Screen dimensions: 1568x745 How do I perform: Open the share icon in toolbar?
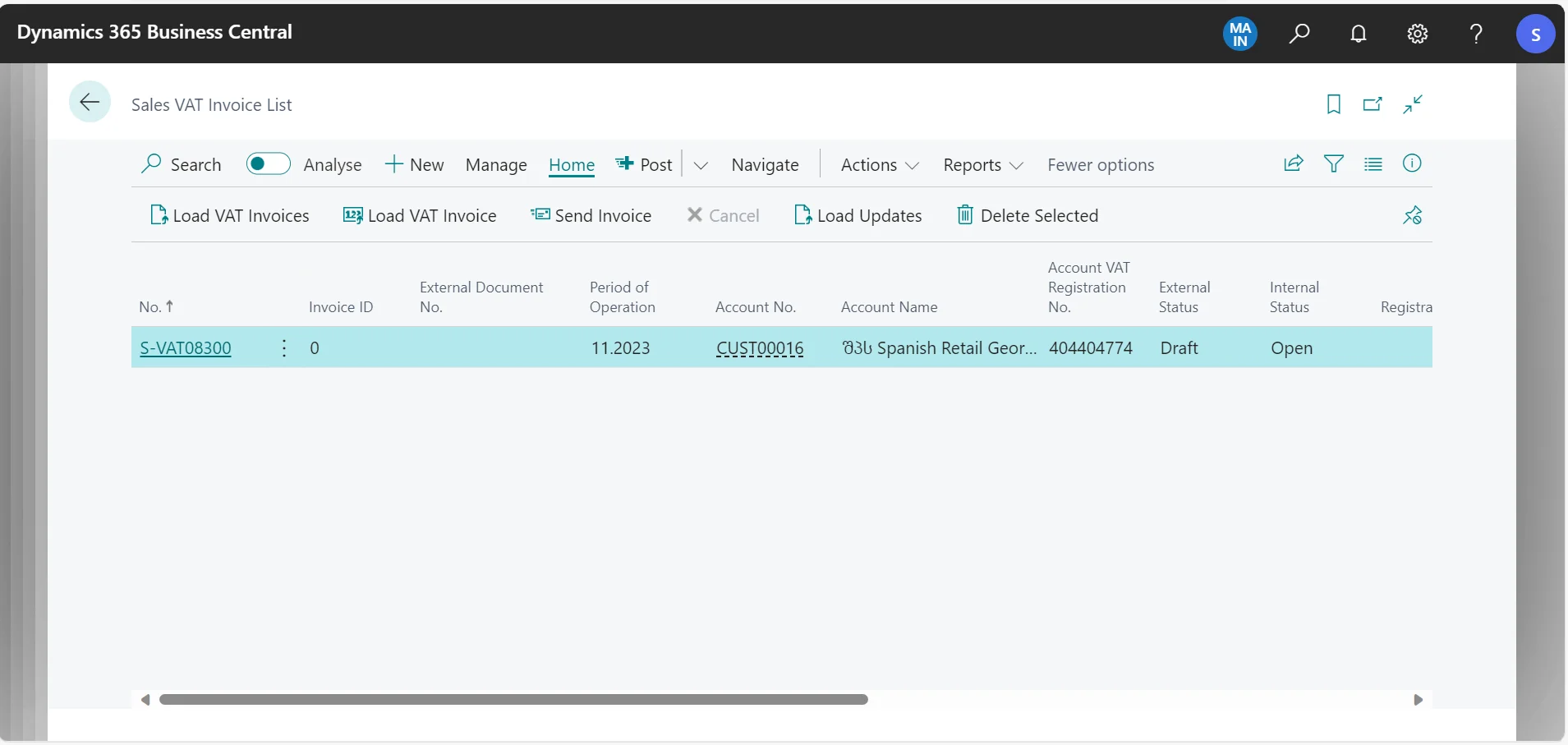(1293, 164)
